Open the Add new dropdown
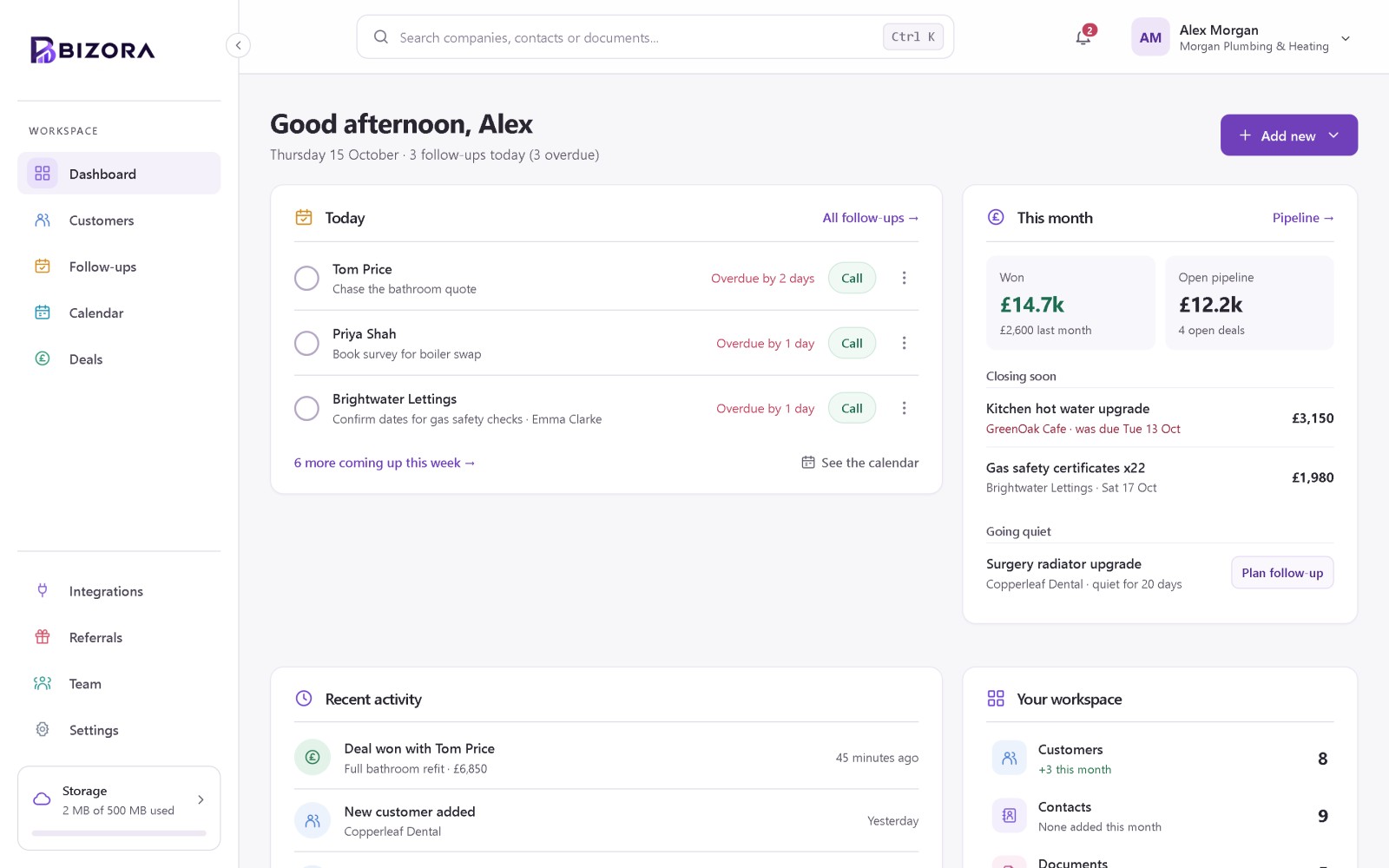 point(1288,135)
